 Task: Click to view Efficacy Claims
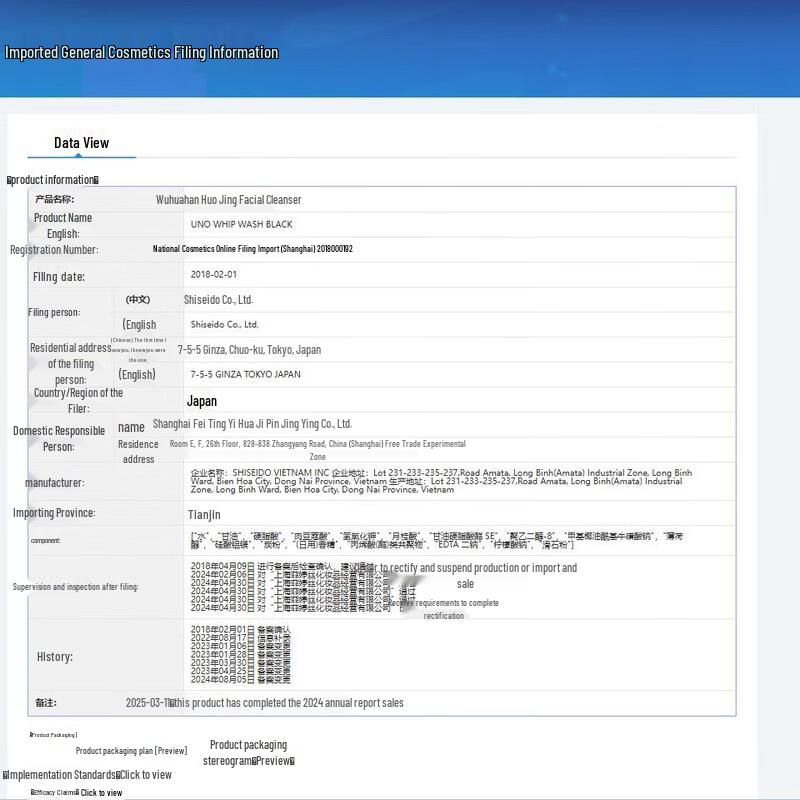point(101,793)
